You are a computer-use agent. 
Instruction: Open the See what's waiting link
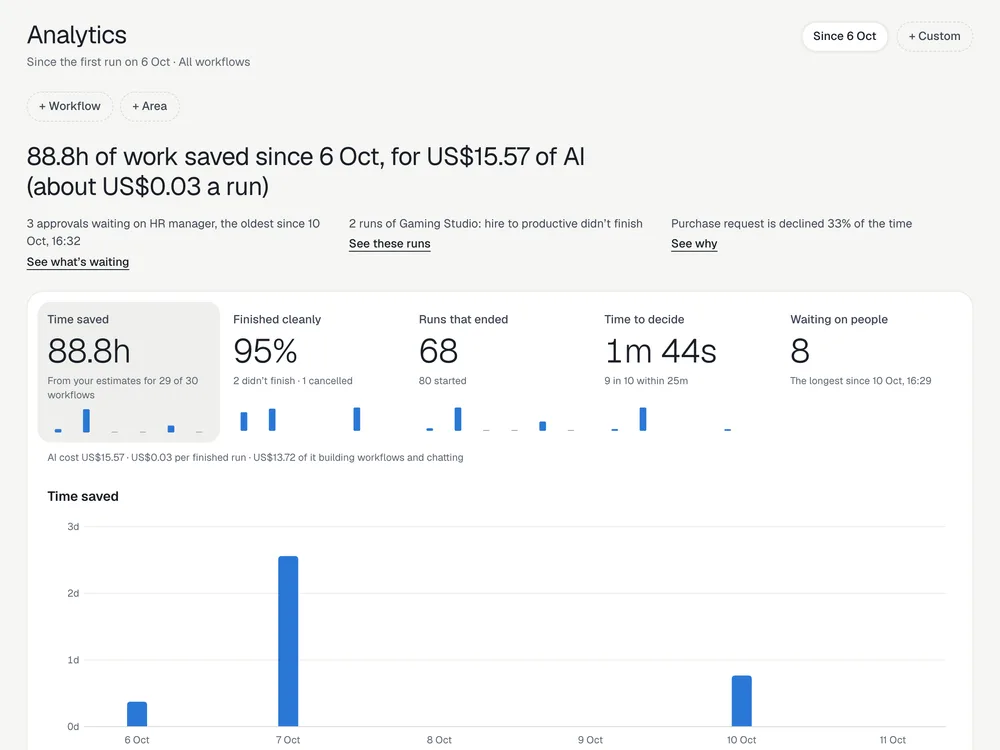pyautogui.click(x=78, y=262)
